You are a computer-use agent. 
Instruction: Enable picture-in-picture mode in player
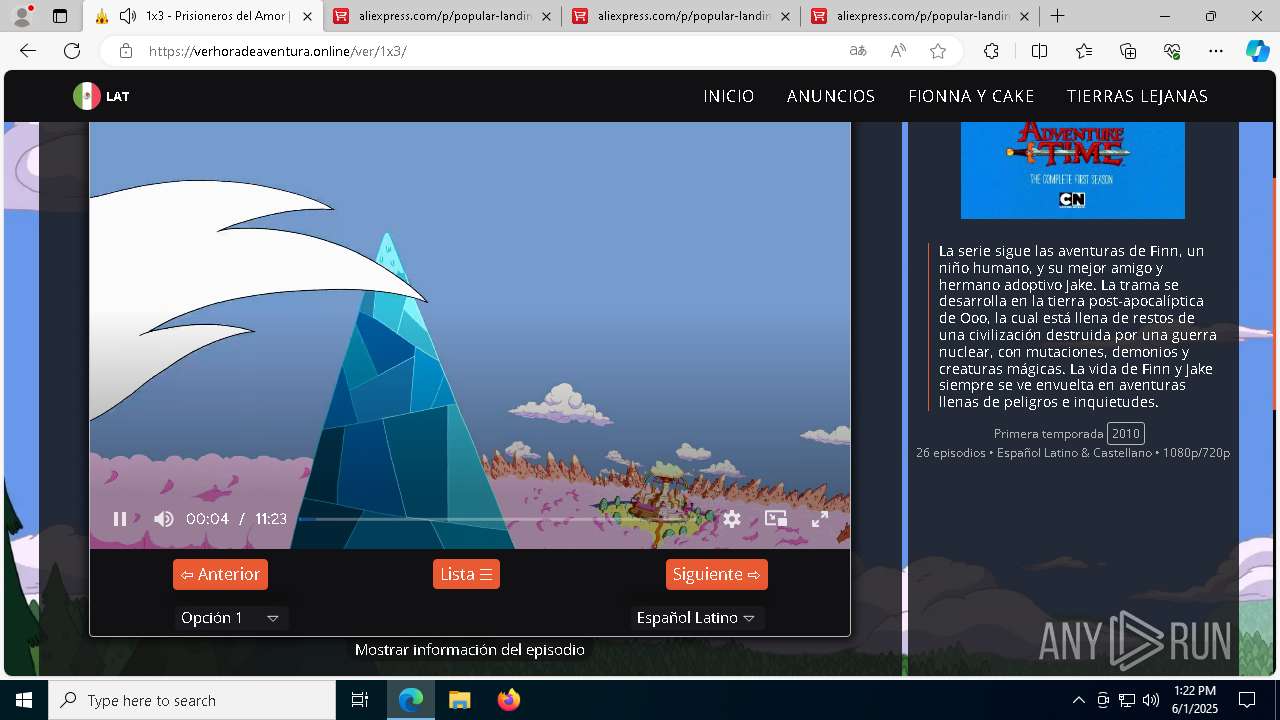click(x=776, y=519)
